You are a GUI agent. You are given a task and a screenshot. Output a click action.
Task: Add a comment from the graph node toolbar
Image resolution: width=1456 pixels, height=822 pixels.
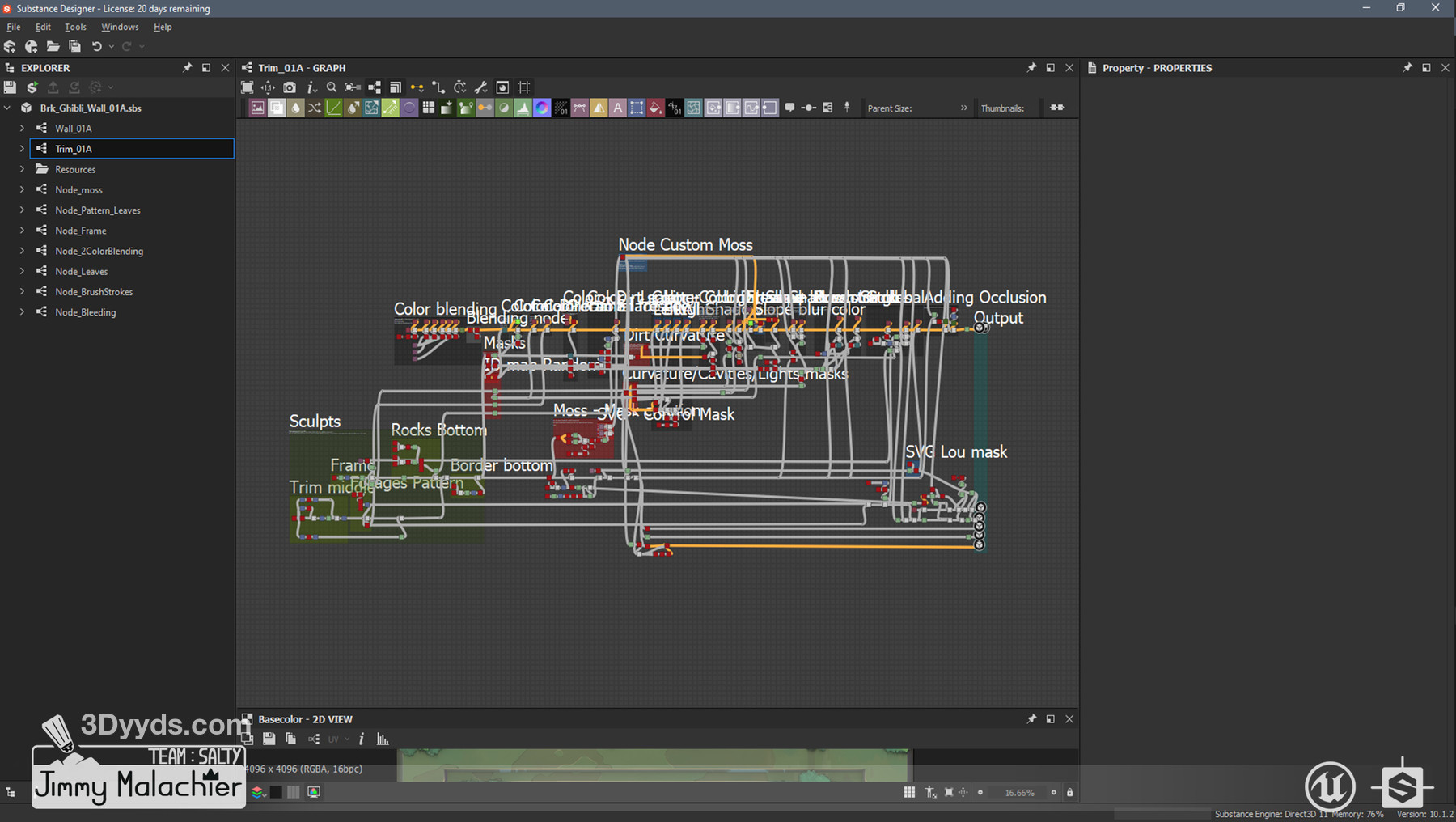click(x=789, y=108)
